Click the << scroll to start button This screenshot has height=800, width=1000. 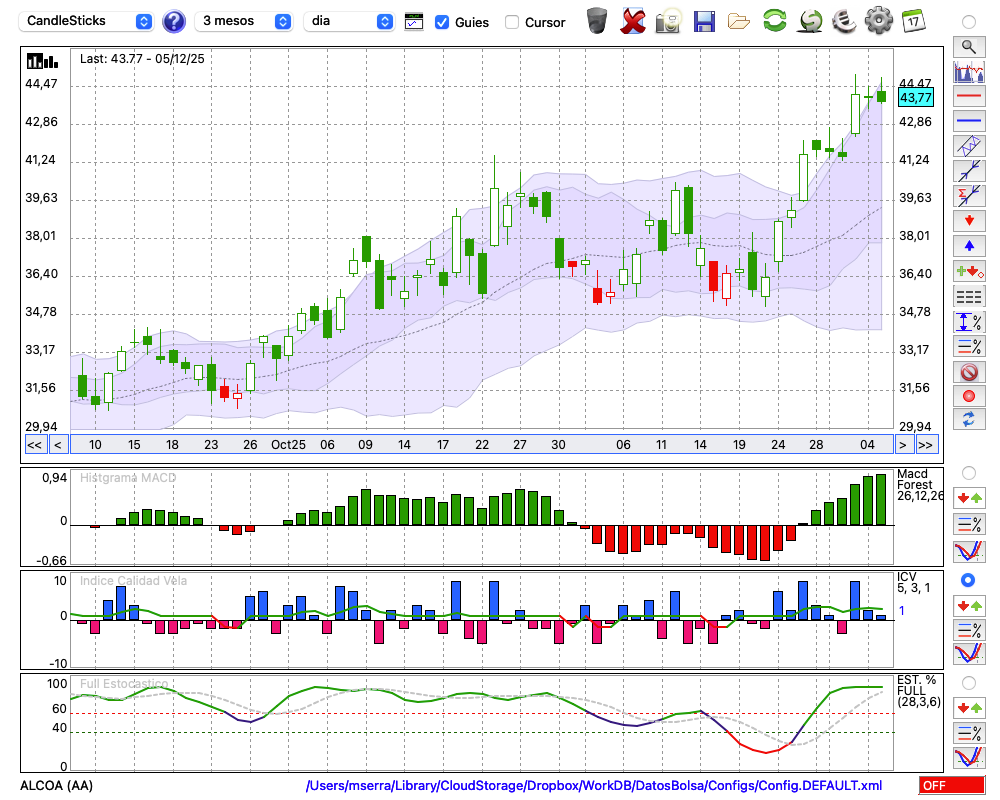coord(34,445)
